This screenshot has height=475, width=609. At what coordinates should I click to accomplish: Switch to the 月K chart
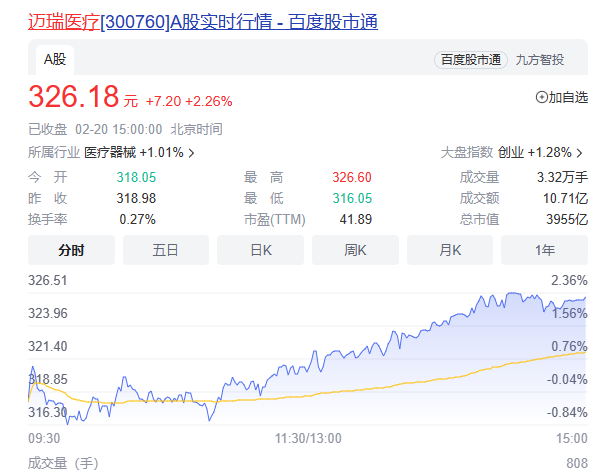tap(450, 250)
